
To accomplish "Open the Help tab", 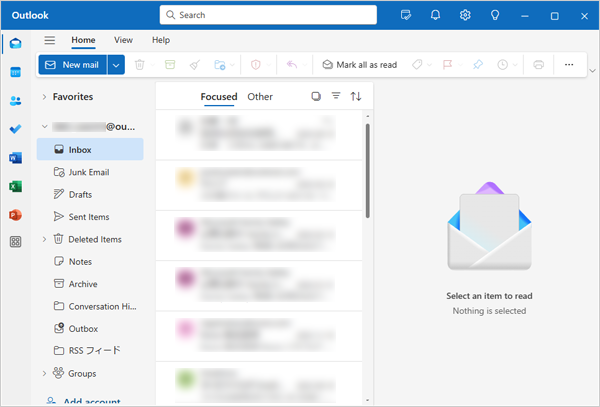I will tap(161, 40).
